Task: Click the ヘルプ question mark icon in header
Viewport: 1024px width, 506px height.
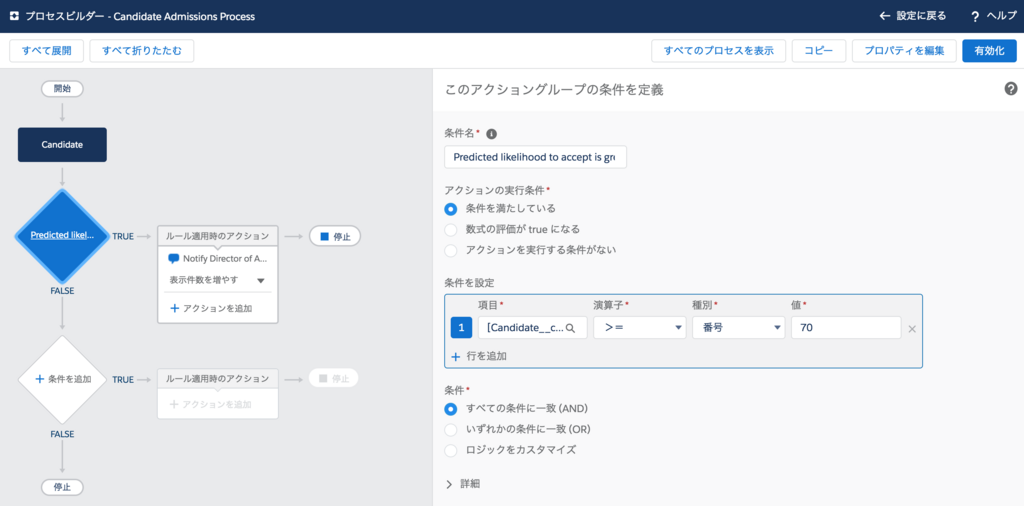Action: click(x=975, y=17)
